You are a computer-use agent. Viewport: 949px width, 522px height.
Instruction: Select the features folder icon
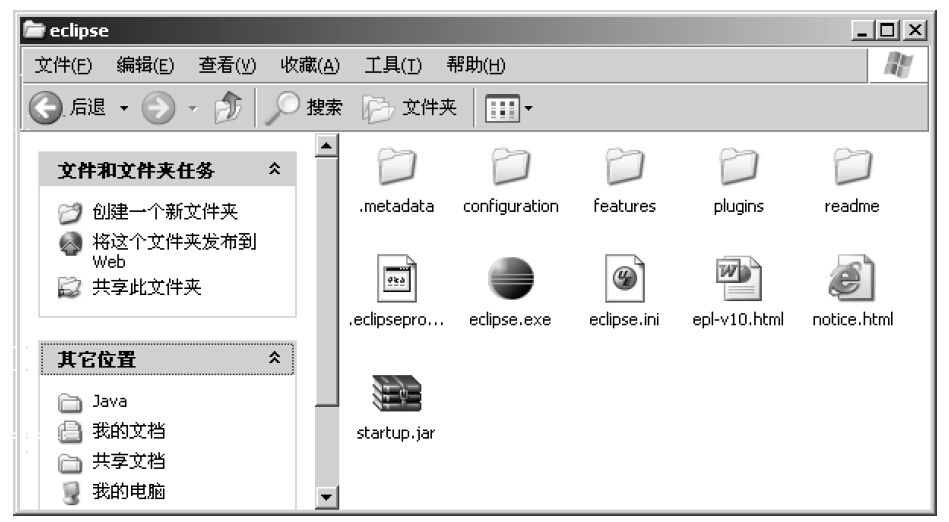tap(624, 166)
